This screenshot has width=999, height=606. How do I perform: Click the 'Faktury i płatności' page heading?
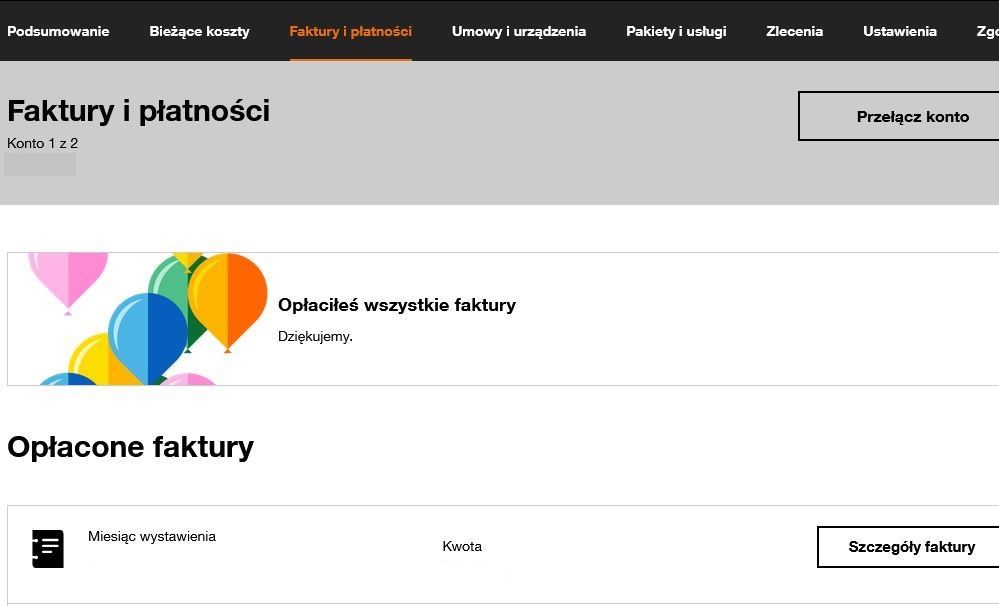point(138,111)
